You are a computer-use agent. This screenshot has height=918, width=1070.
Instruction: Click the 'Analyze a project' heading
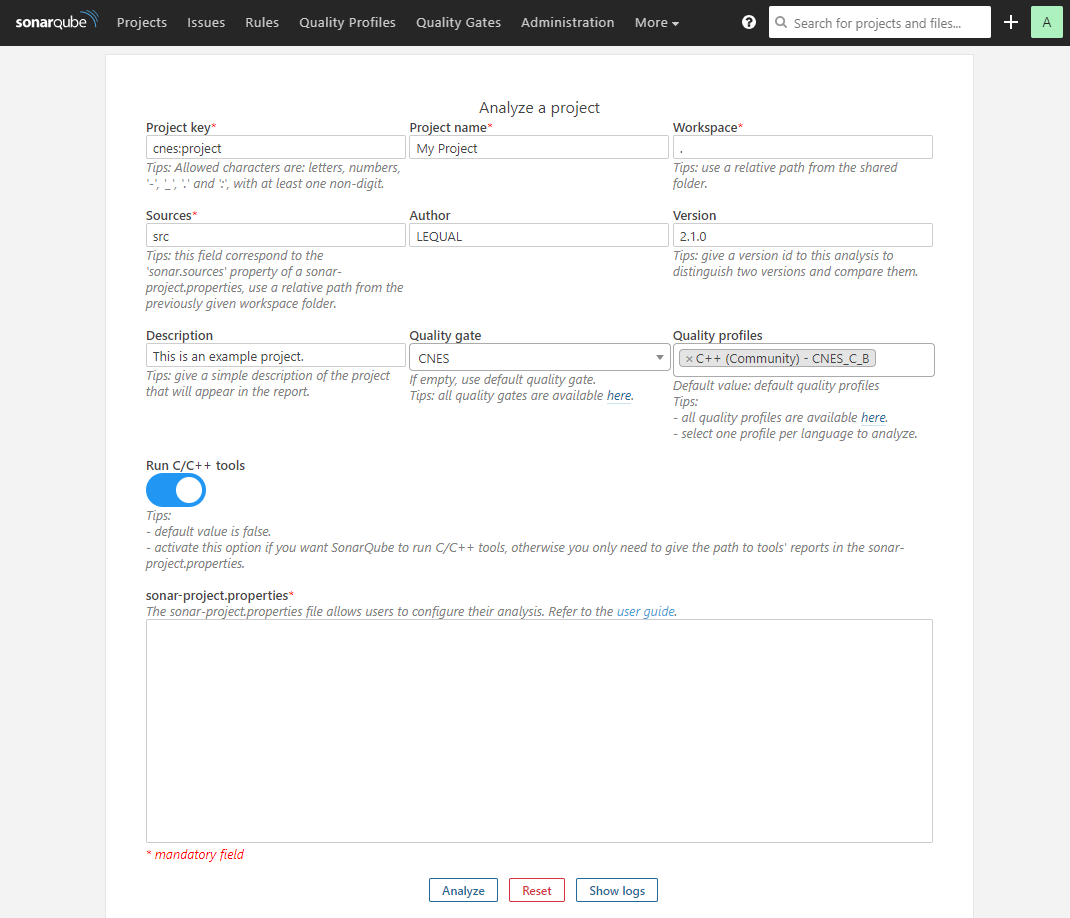coord(539,108)
